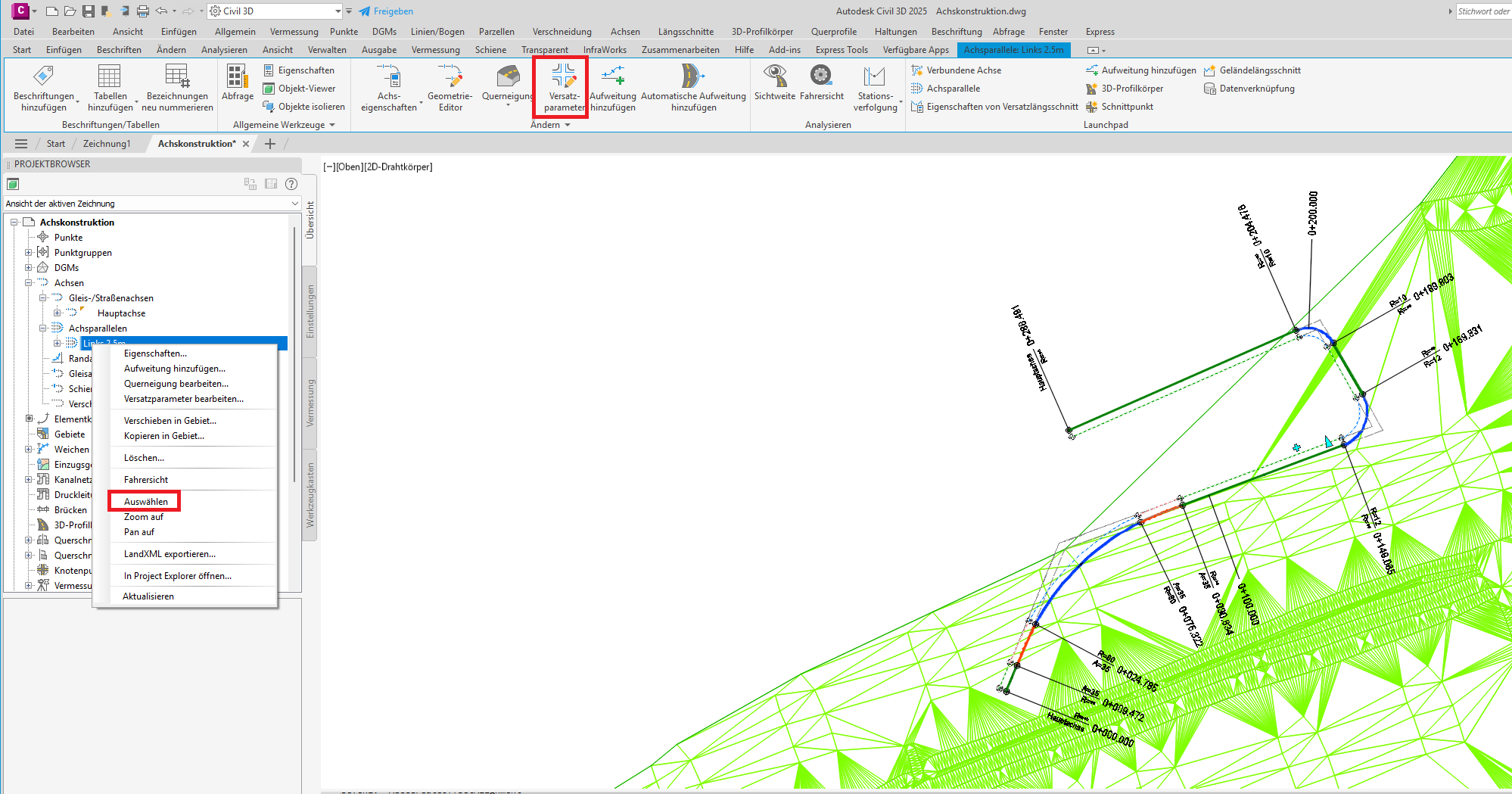The image size is (1512, 794).
Task: Click the Tabellen hinzufügen table icon
Action: point(110,76)
